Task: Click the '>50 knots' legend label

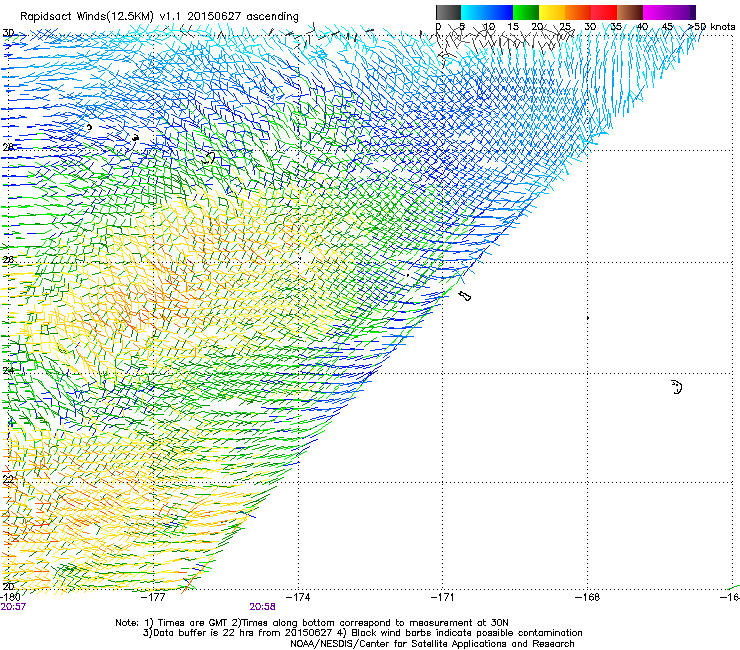Action: [x=711, y=27]
